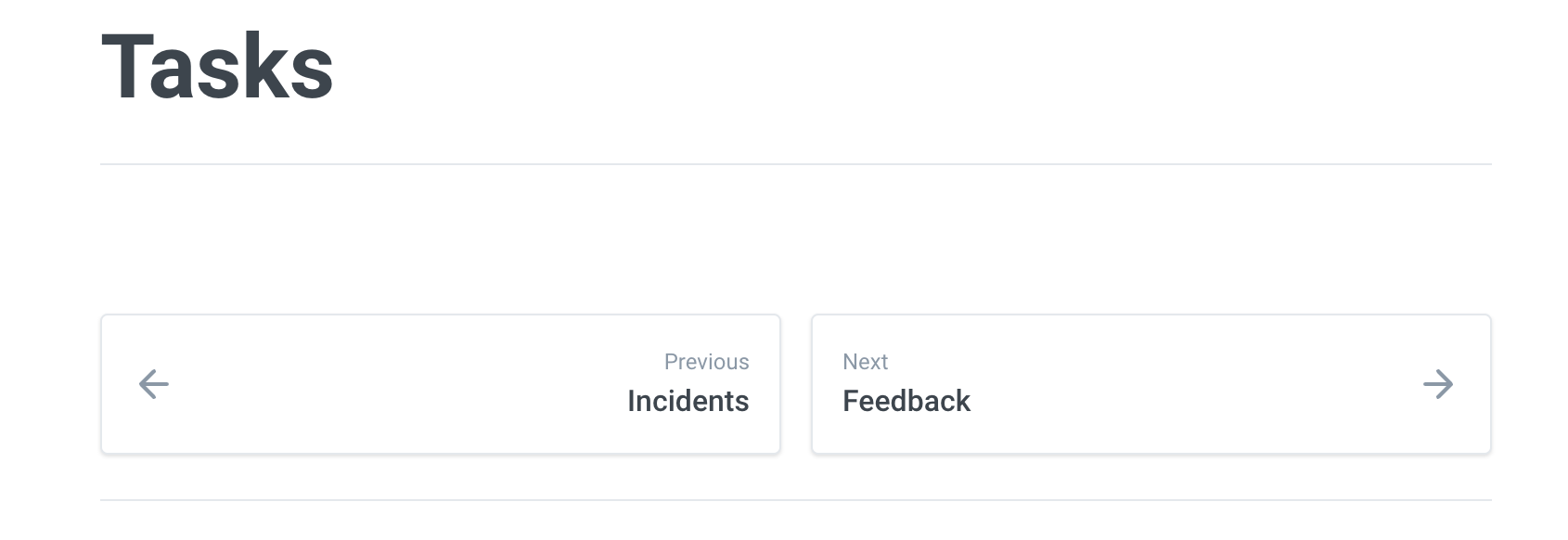Select the Incidents navigation entry
Viewport: 1568px width, 540px height.
click(687, 401)
